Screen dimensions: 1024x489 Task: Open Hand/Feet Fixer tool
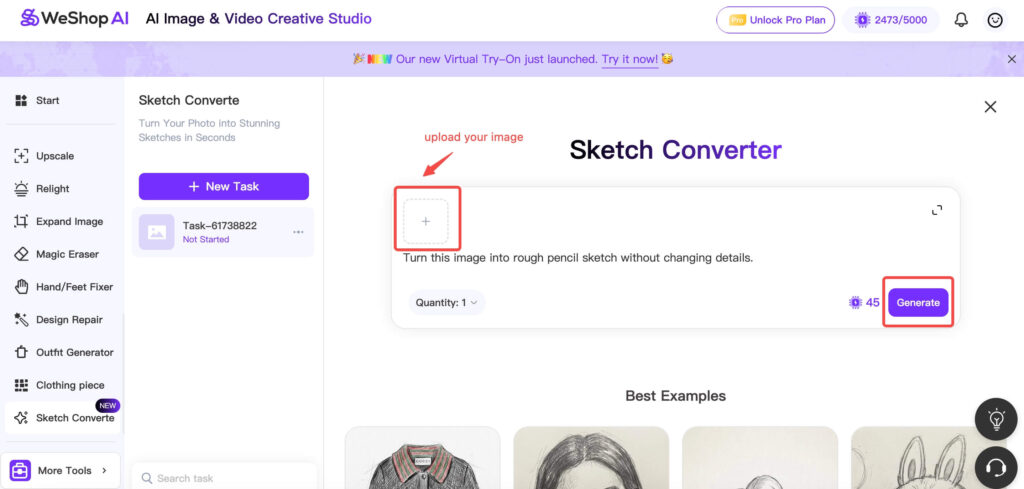[x=63, y=287]
